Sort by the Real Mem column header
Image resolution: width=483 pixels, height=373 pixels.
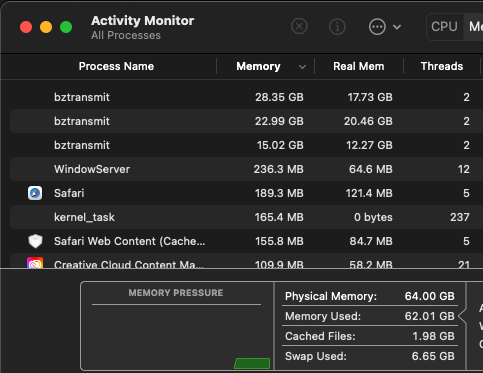(x=359, y=66)
